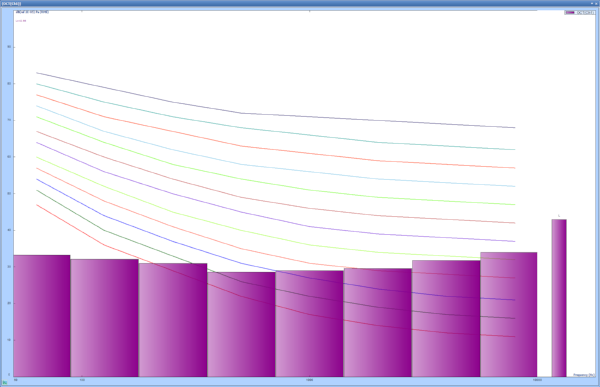Click the tall narrow overall-level bar on the far right
Viewport: 600px width, 387px height.
tap(559, 298)
